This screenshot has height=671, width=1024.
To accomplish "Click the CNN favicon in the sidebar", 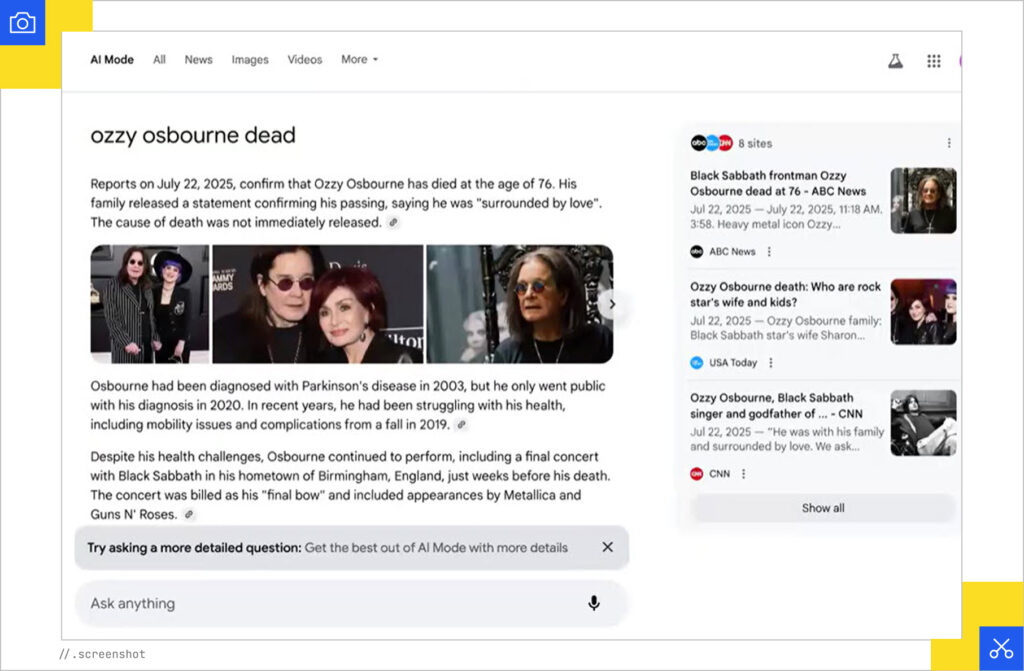I will tap(696, 473).
